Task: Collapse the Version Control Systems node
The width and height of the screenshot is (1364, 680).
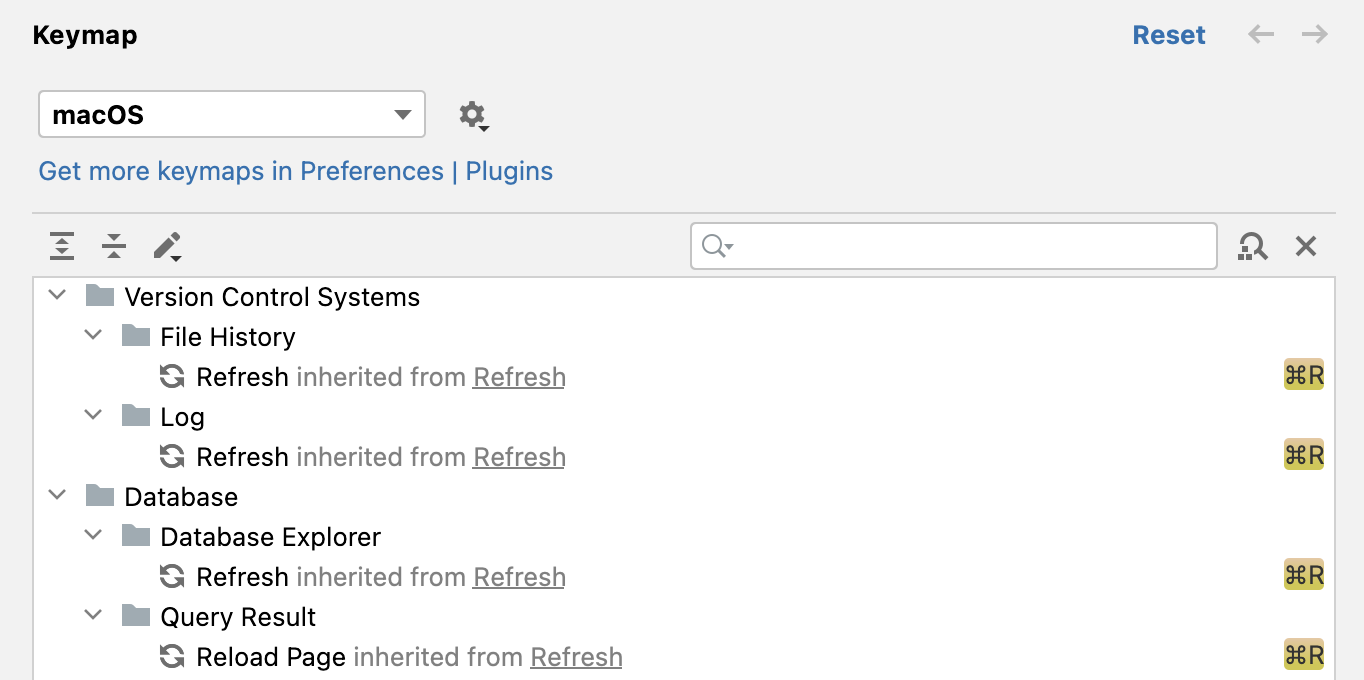Action: tap(57, 294)
